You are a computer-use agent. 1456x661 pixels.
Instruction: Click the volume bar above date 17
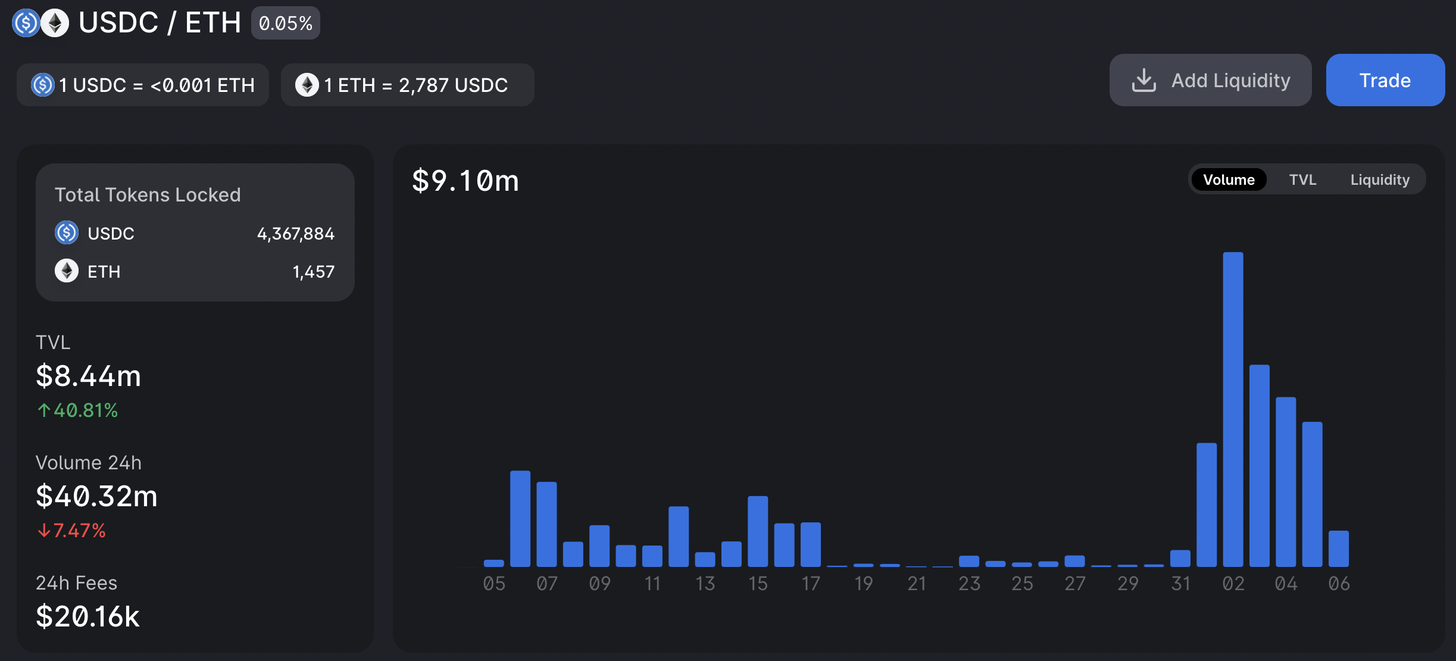pyautogui.click(x=811, y=544)
